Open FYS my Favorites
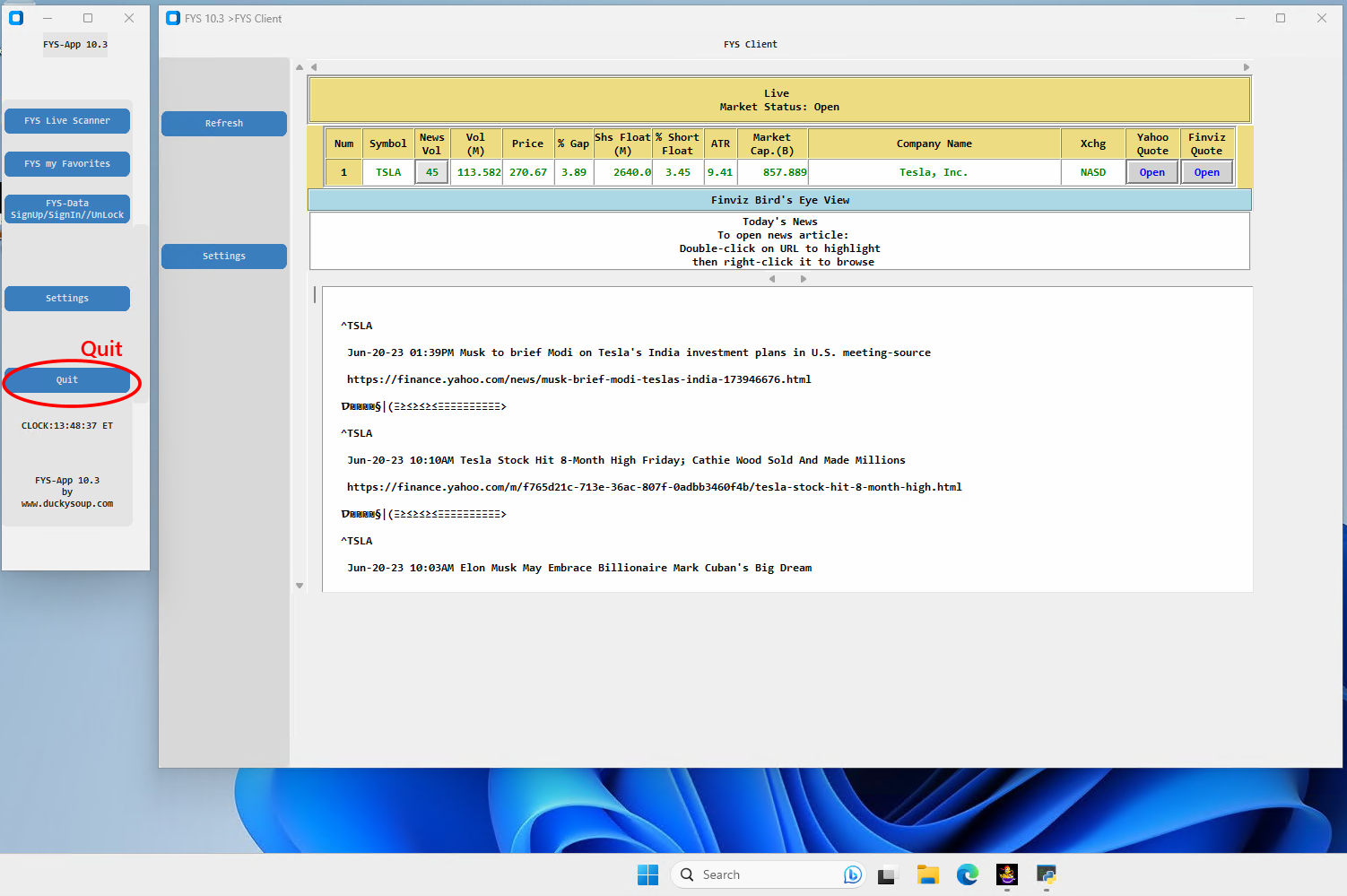The height and width of the screenshot is (896, 1347). click(67, 164)
